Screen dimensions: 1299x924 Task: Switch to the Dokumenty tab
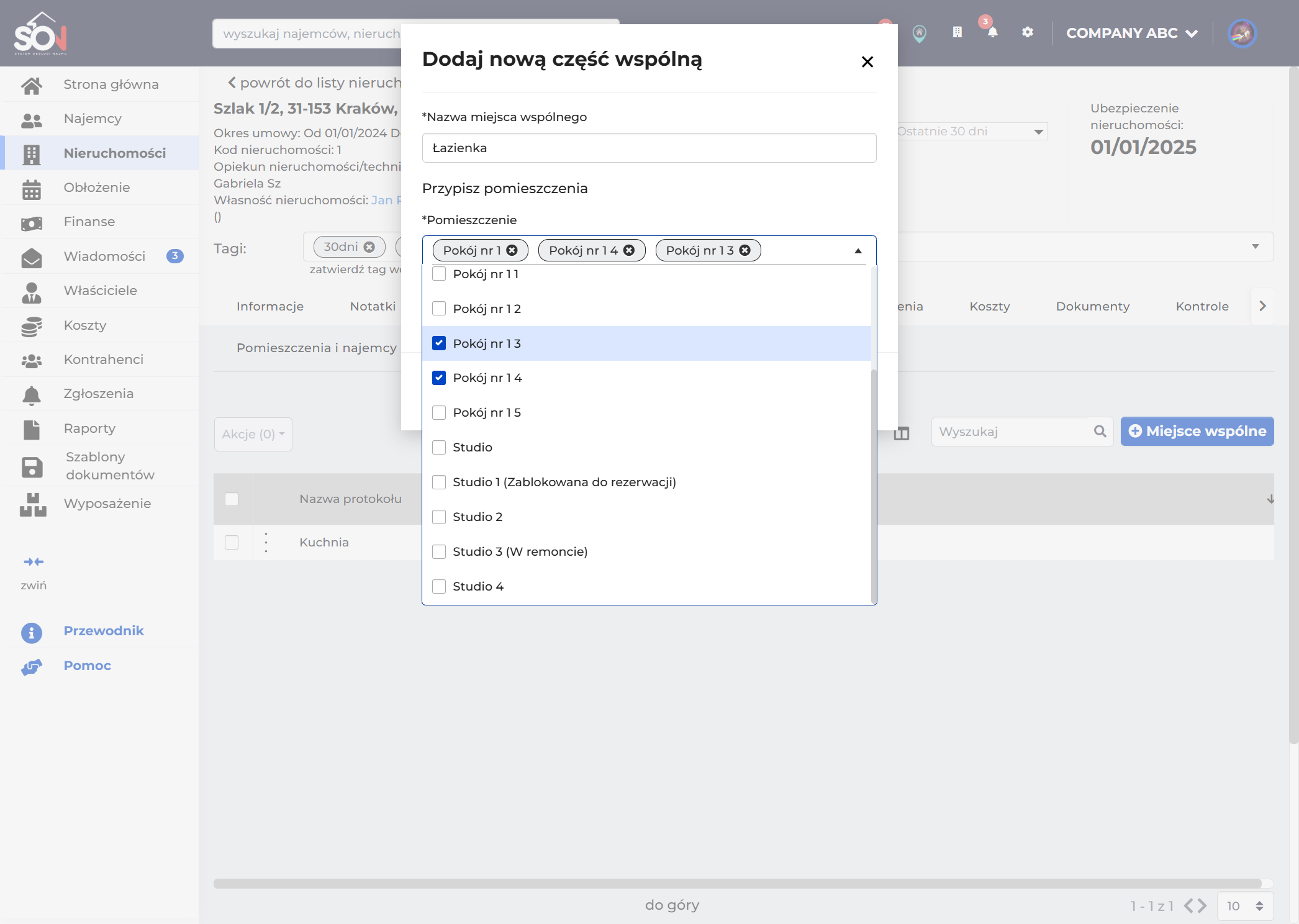[x=1092, y=306]
